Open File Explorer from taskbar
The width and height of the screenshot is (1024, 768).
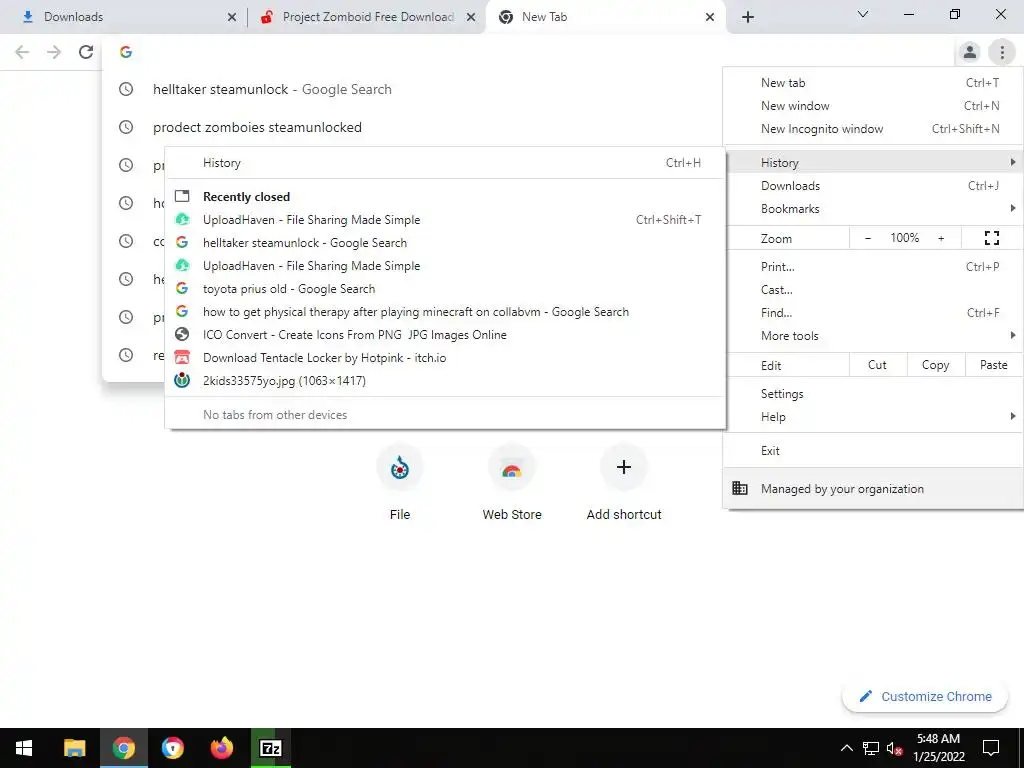click(x=74, y=748)
